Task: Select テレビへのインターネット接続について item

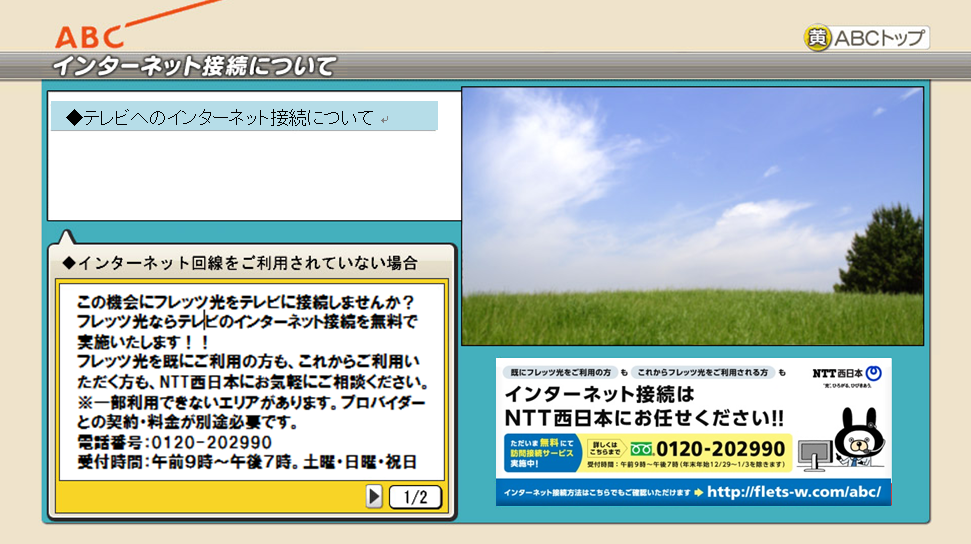Action: click(x=244, y=116)
